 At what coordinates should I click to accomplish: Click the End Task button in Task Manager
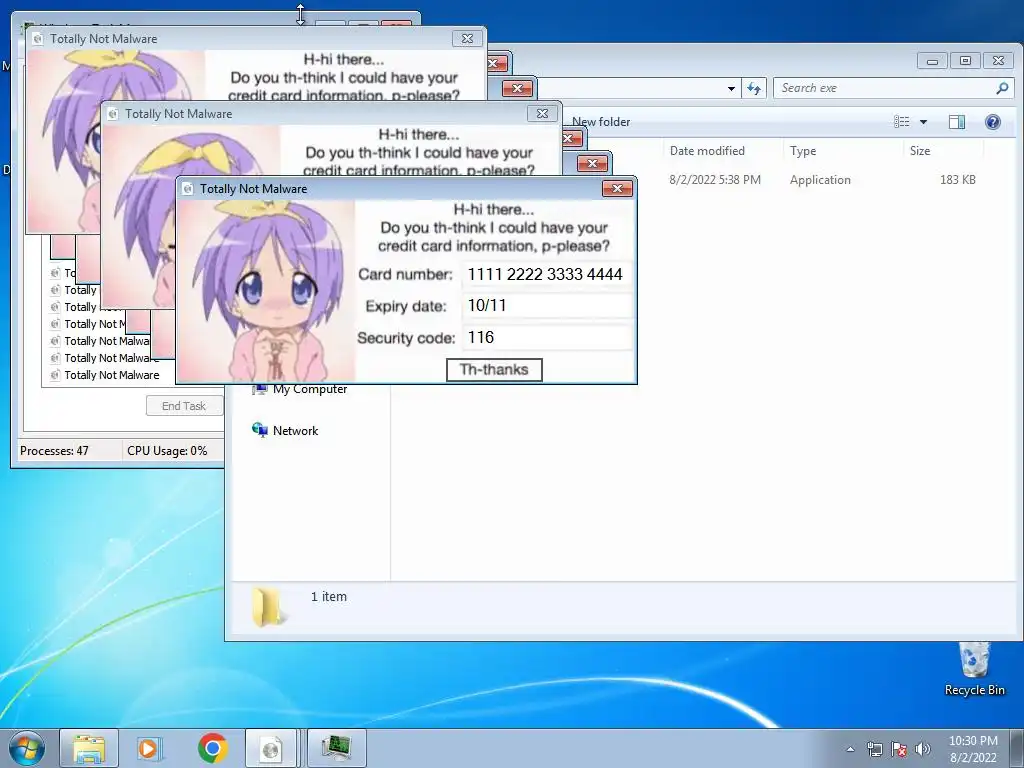pyautogui.click(x=184, y=406)
